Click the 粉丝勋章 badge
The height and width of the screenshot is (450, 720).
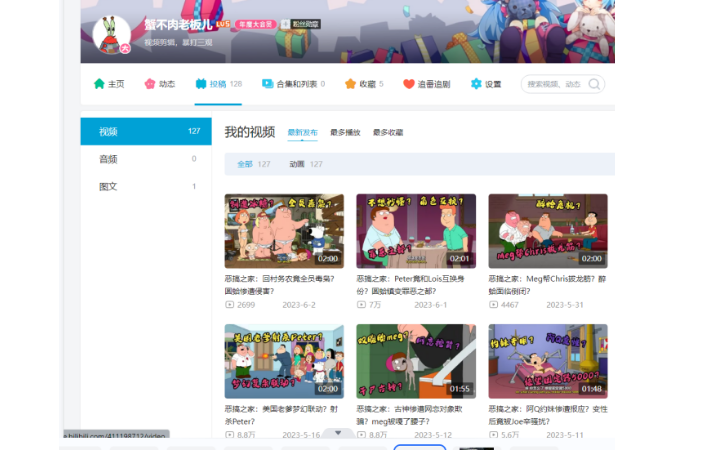(x=301, y=24)
